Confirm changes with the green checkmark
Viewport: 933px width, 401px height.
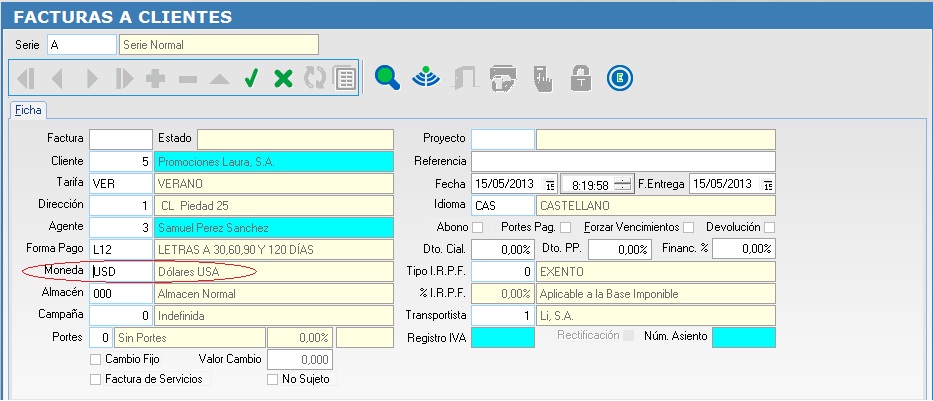(251, 78)
